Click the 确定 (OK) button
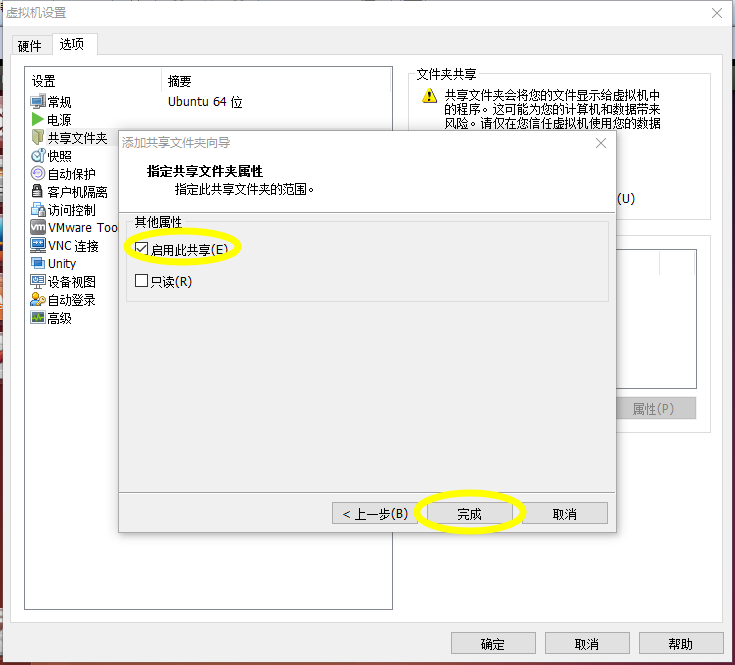735x665 pixels. (x=493, y=643)
